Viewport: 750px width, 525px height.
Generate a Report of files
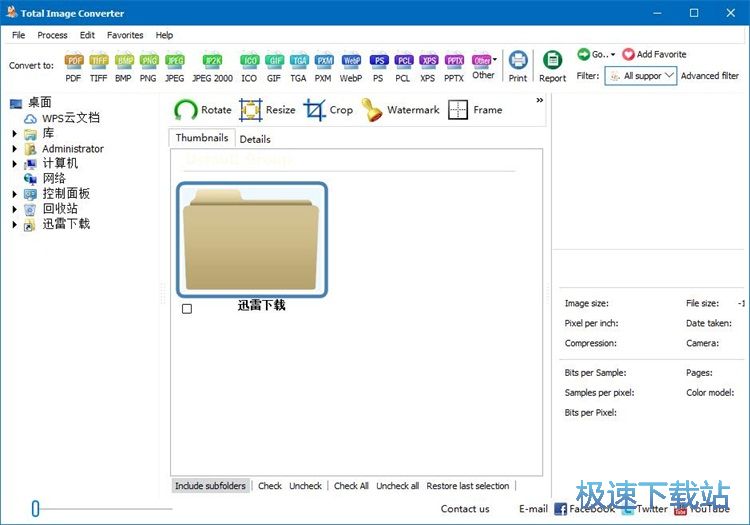552,66
